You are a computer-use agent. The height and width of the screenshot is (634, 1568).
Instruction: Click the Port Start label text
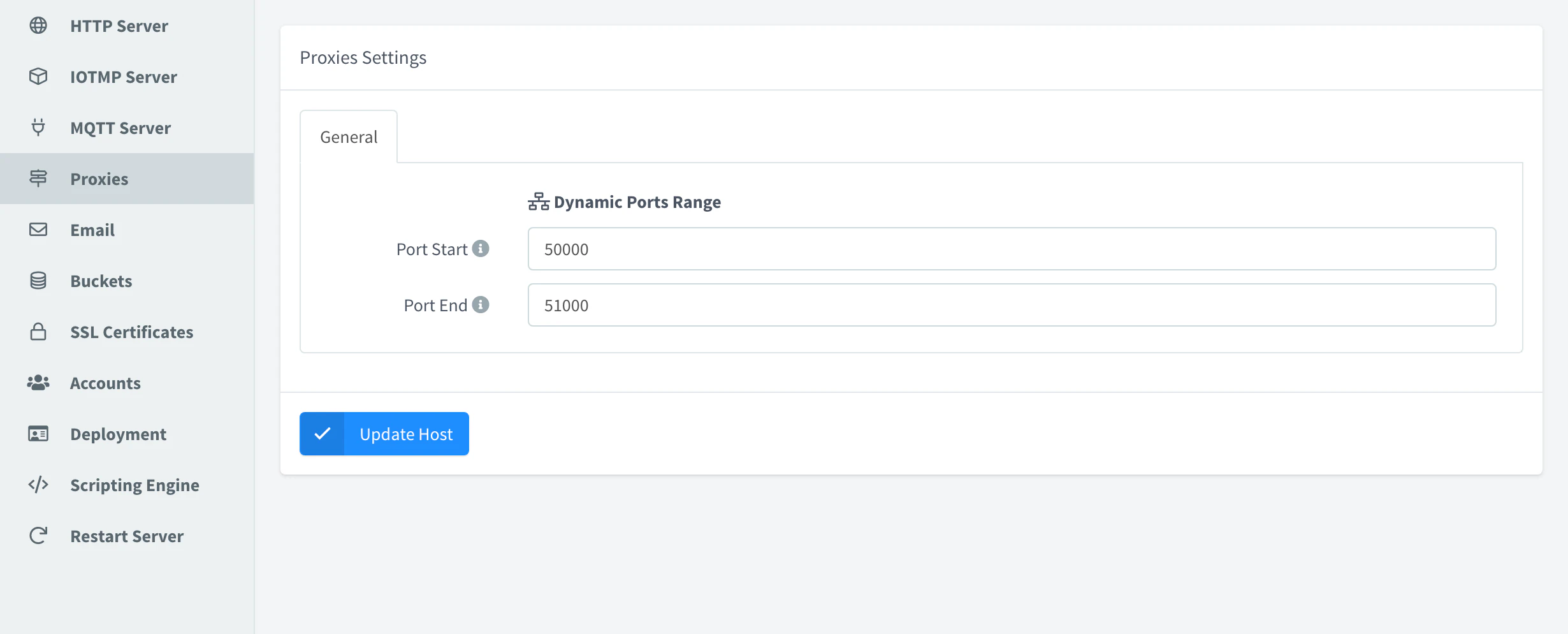432,249
